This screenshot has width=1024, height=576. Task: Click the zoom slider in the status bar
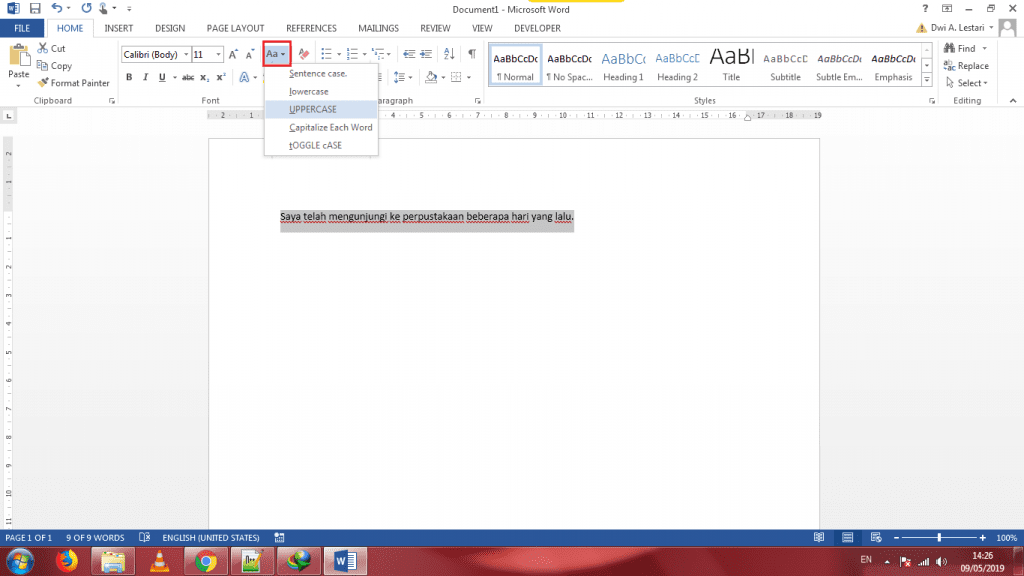[x=938, y=538]
